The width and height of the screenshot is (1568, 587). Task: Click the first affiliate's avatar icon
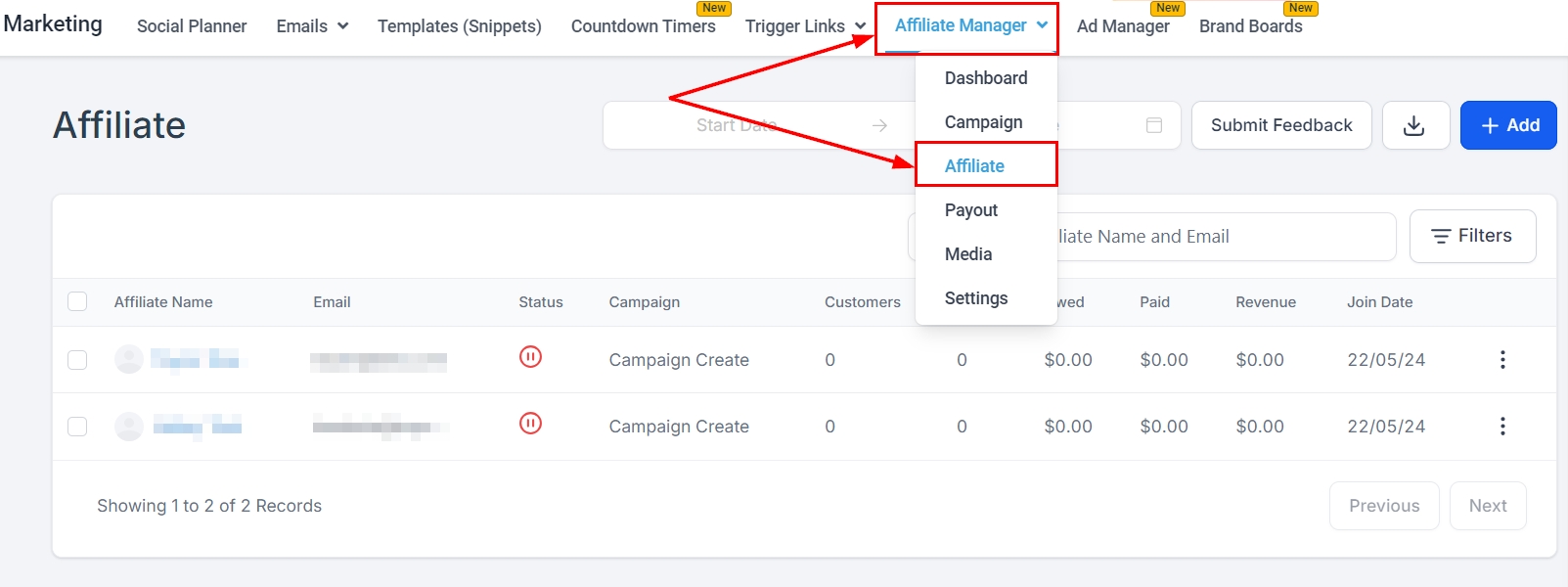pyautogui.click(x=129, y=360)
